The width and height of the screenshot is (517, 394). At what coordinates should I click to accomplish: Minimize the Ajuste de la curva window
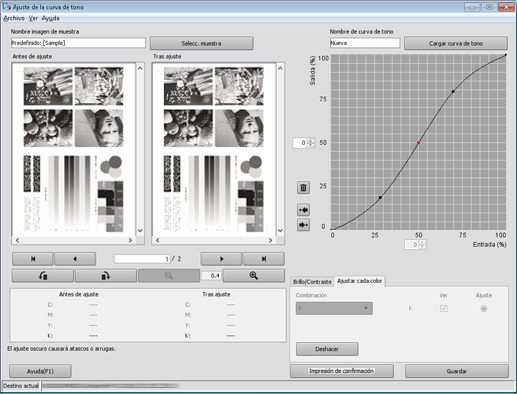coord(472,7)
